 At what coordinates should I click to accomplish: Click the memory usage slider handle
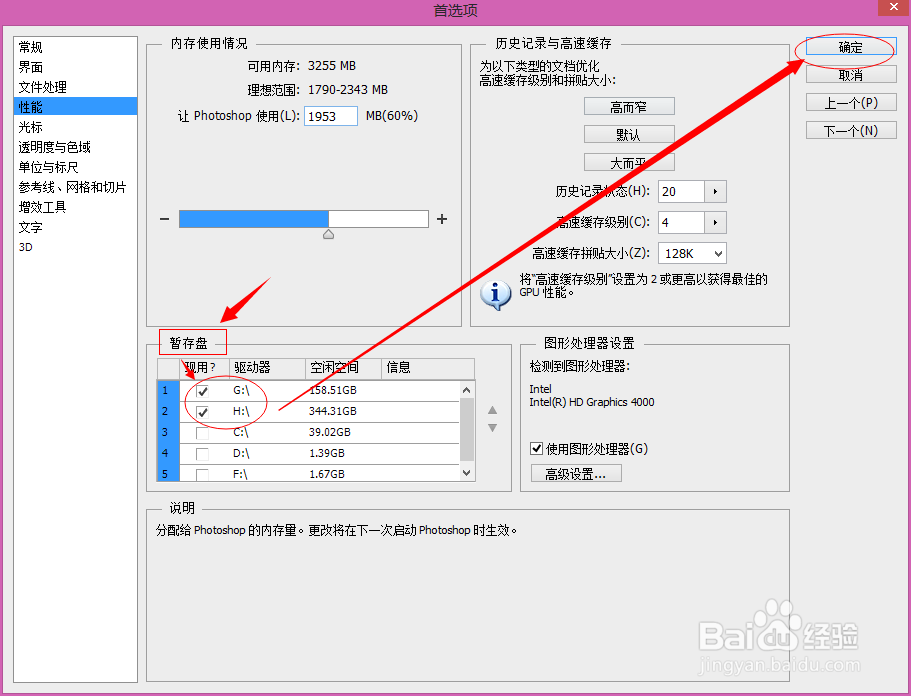tap(328, 233)
